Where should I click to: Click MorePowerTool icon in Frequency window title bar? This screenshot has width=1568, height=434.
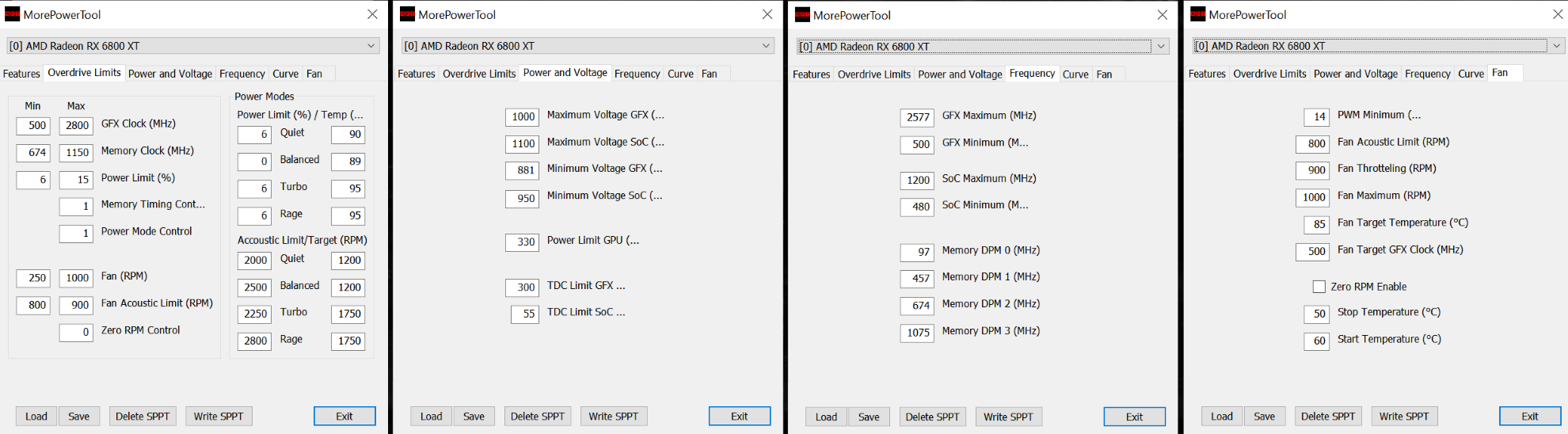click(802, 14)
